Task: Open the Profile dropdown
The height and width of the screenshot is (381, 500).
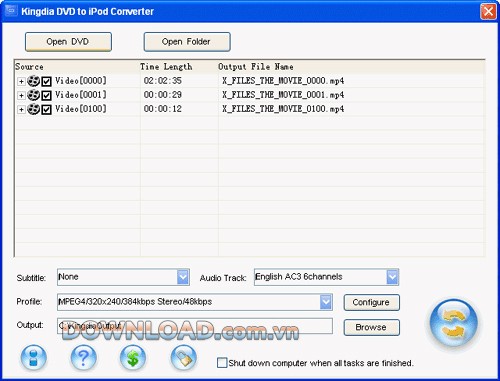Action: (x=326, y=302)
